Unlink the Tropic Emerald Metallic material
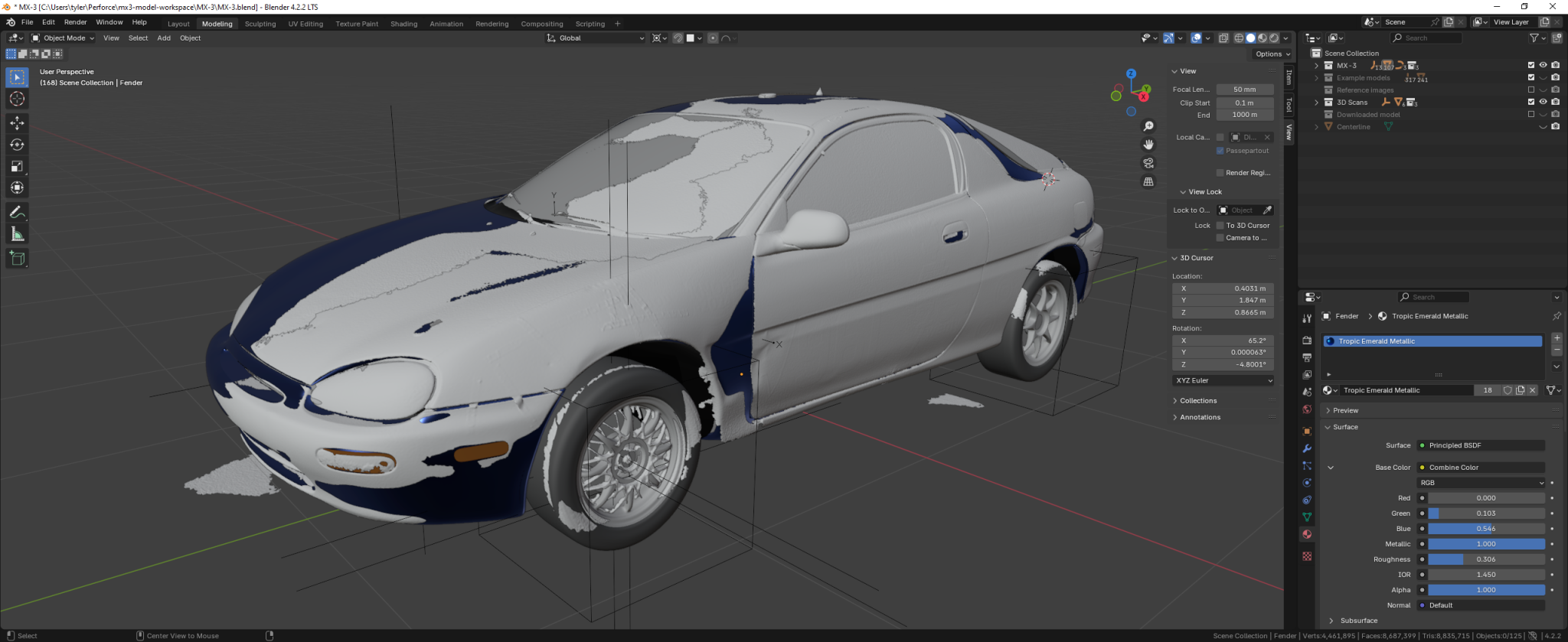 [1533, 390]
